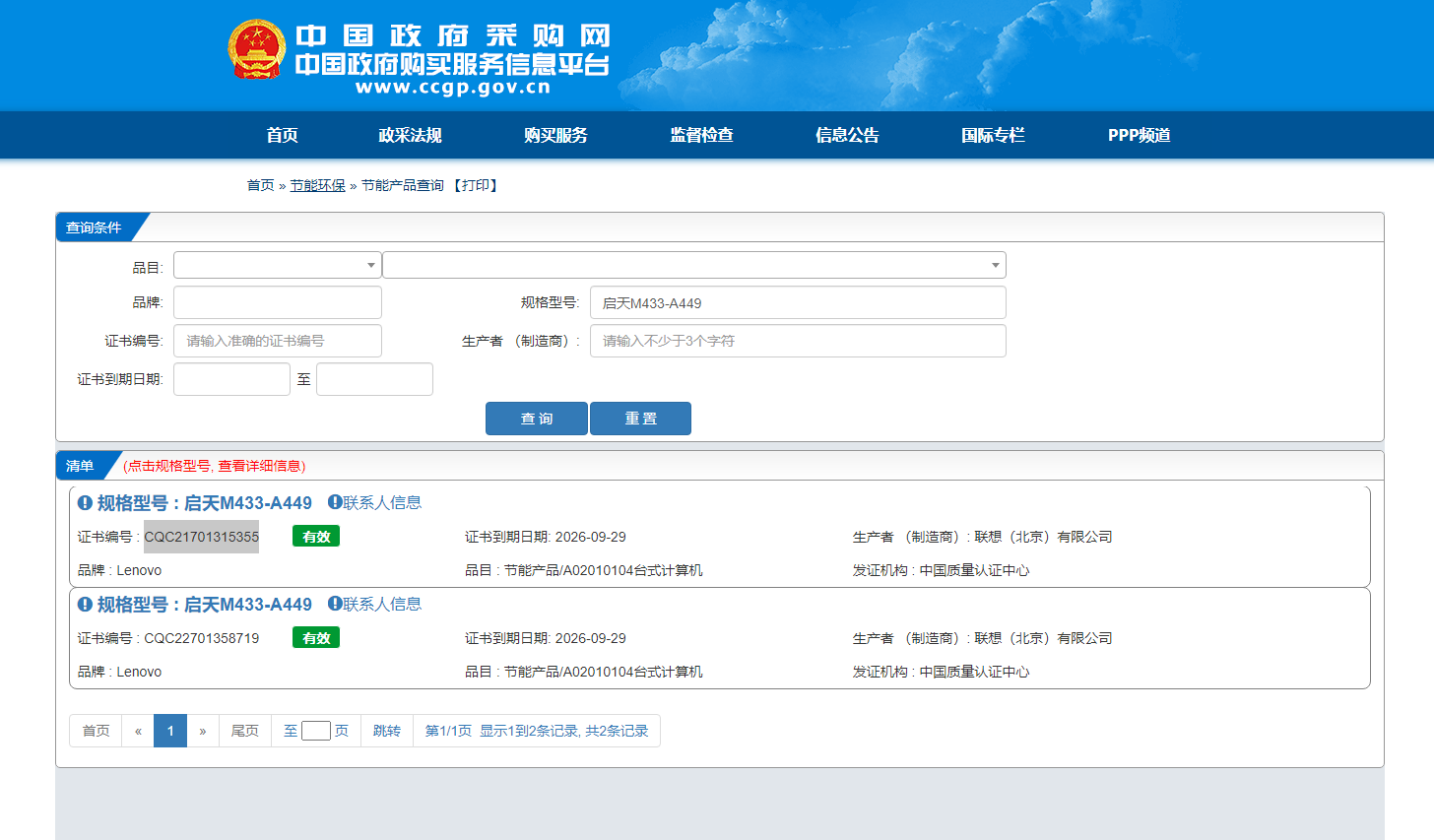The width and height of the screenshot is (1434, 840).
Task: Select page 1 in pagination
Action: point(170,731)
